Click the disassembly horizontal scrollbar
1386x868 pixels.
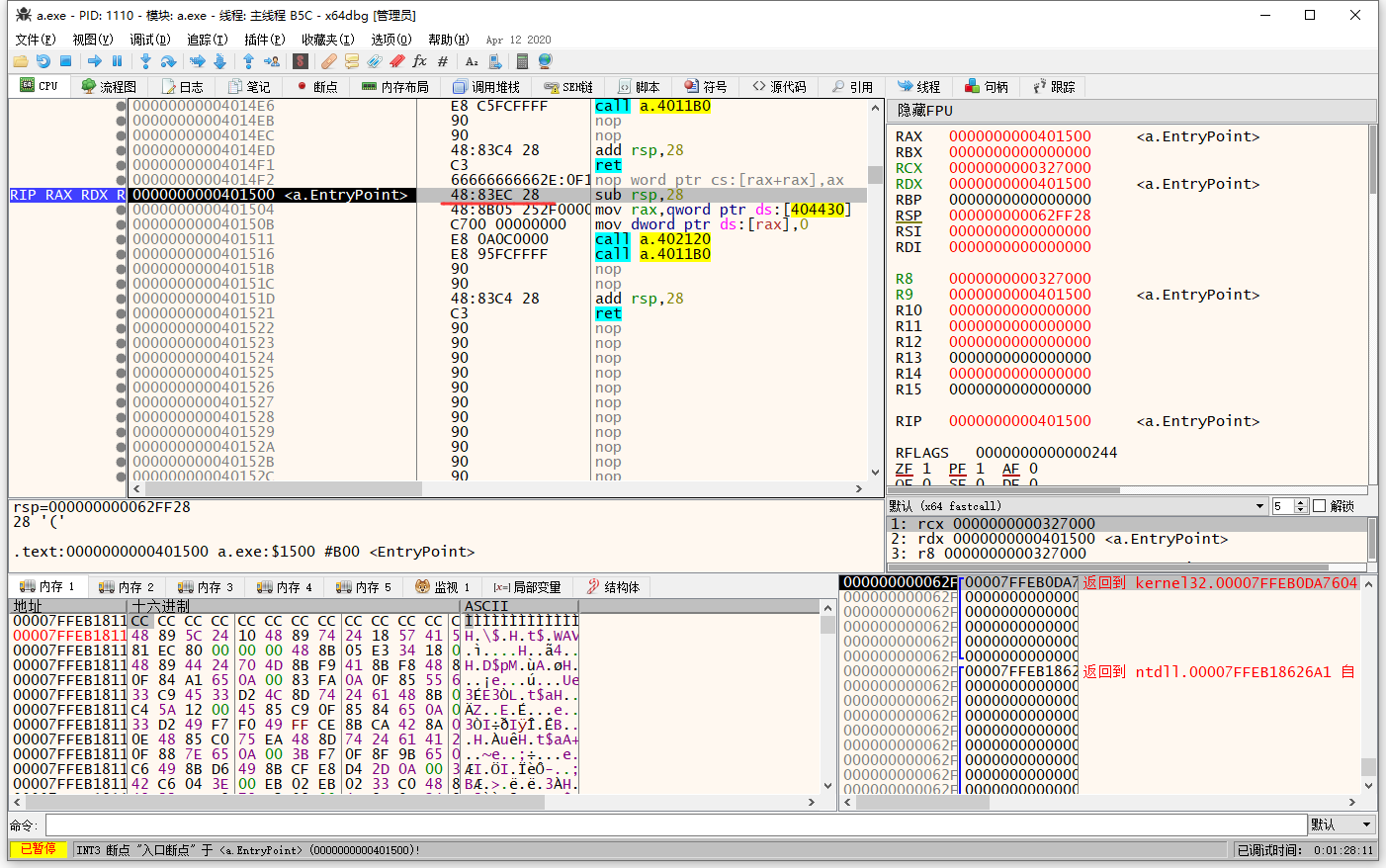pos(498,488)
